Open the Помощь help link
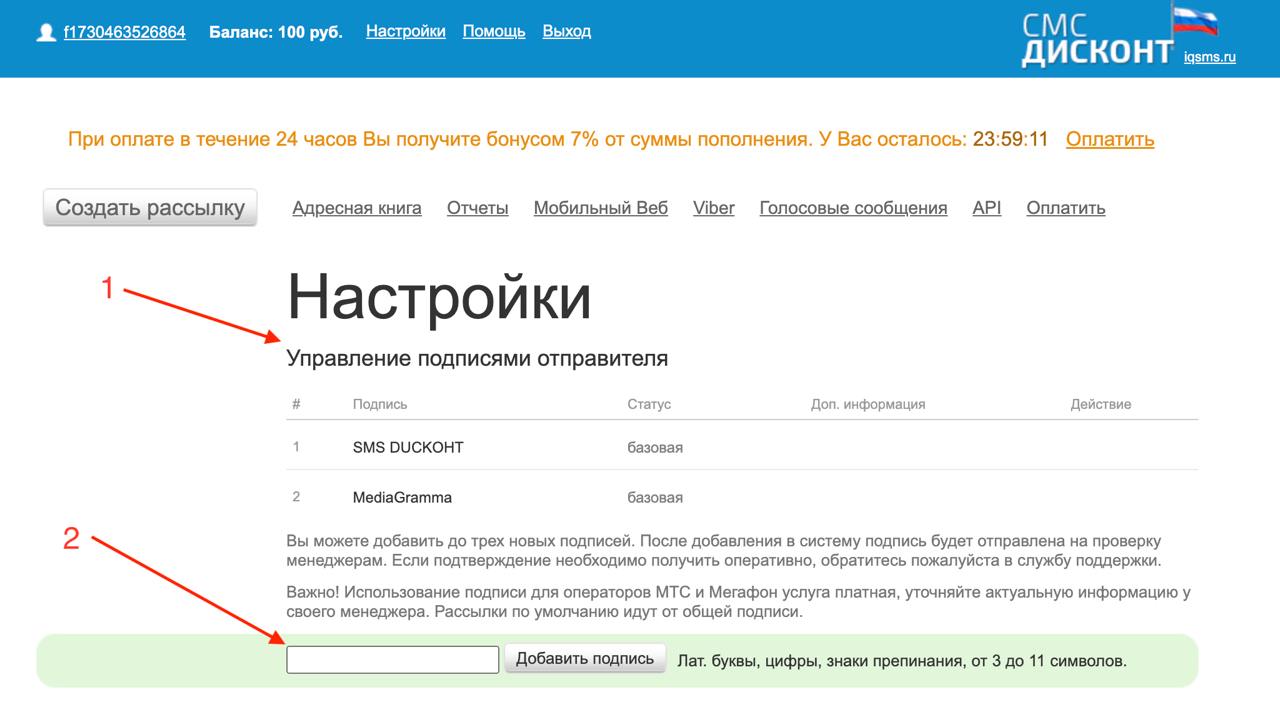This screenshot has height=709, width=1280. 494,31
